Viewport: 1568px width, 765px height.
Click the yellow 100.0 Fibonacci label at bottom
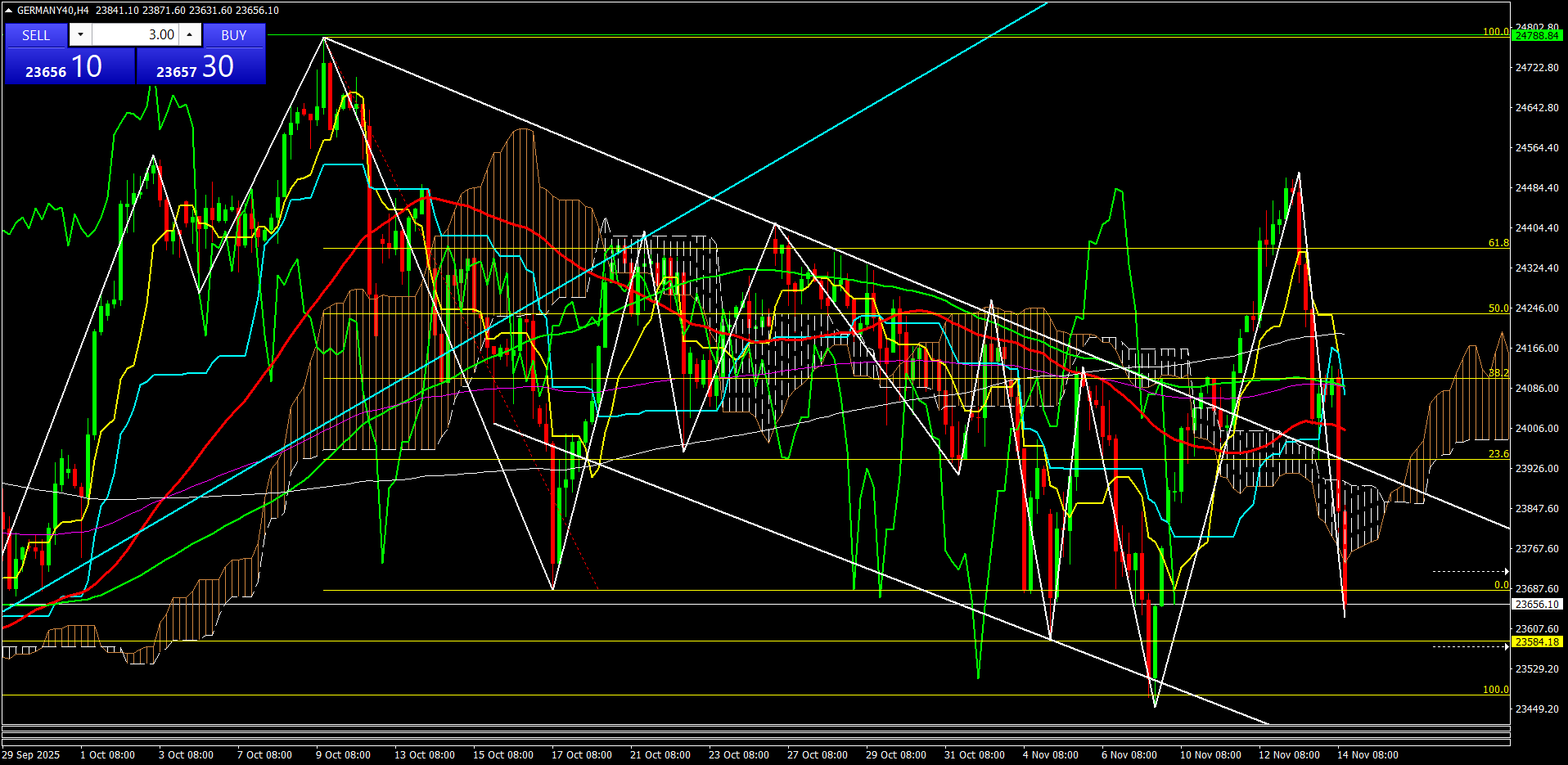pyautogui.click(x=1495, y=690)
